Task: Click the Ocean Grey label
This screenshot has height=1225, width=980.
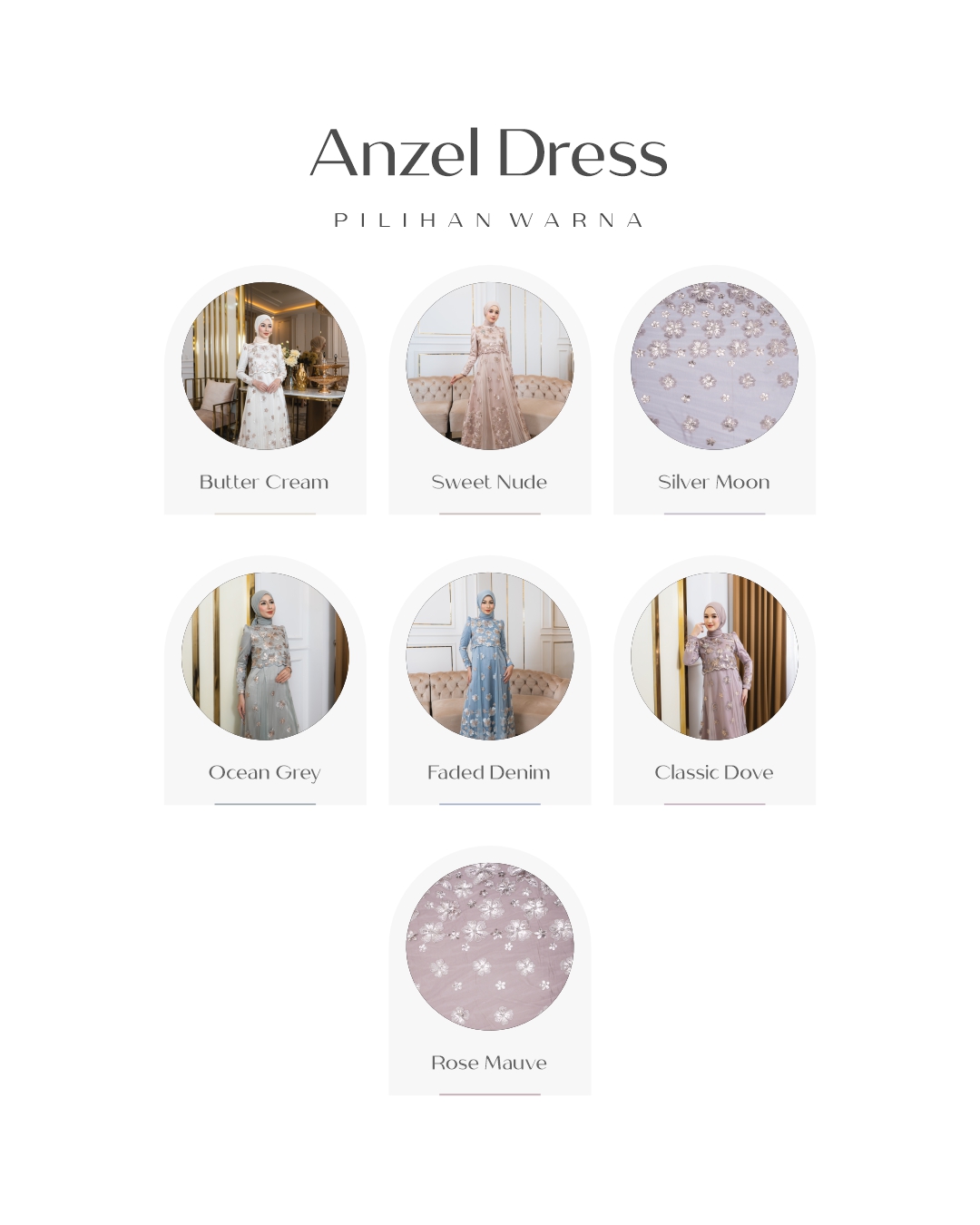Action: pos(265,773)
